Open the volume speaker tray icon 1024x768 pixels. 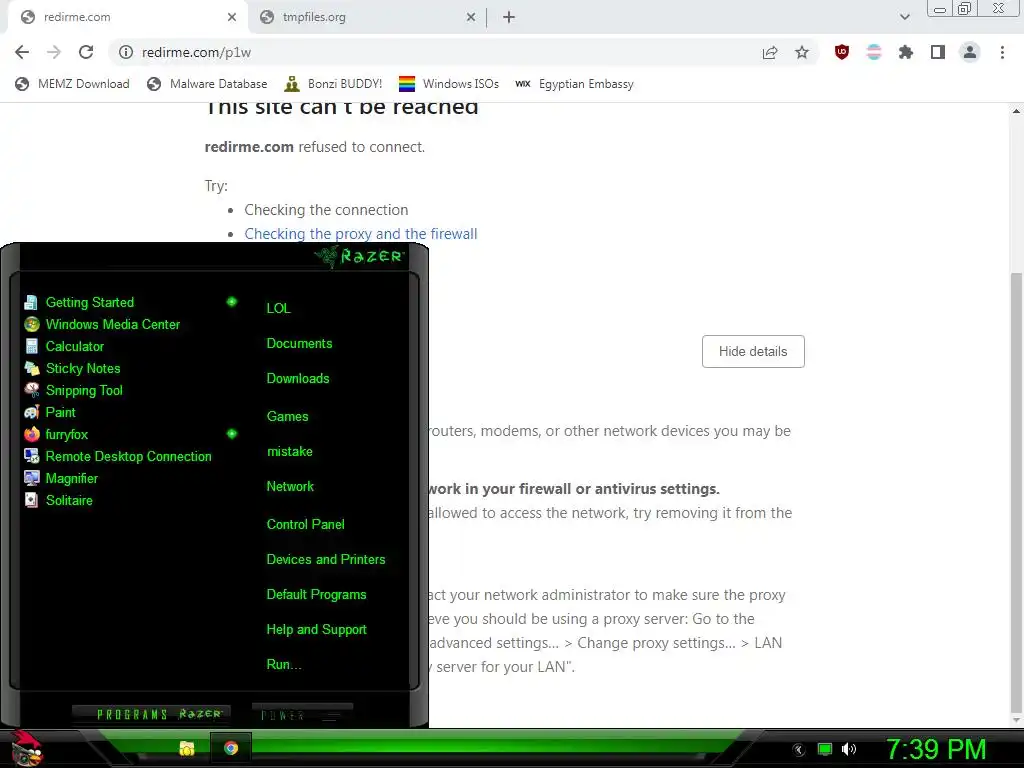pos(848,750)
